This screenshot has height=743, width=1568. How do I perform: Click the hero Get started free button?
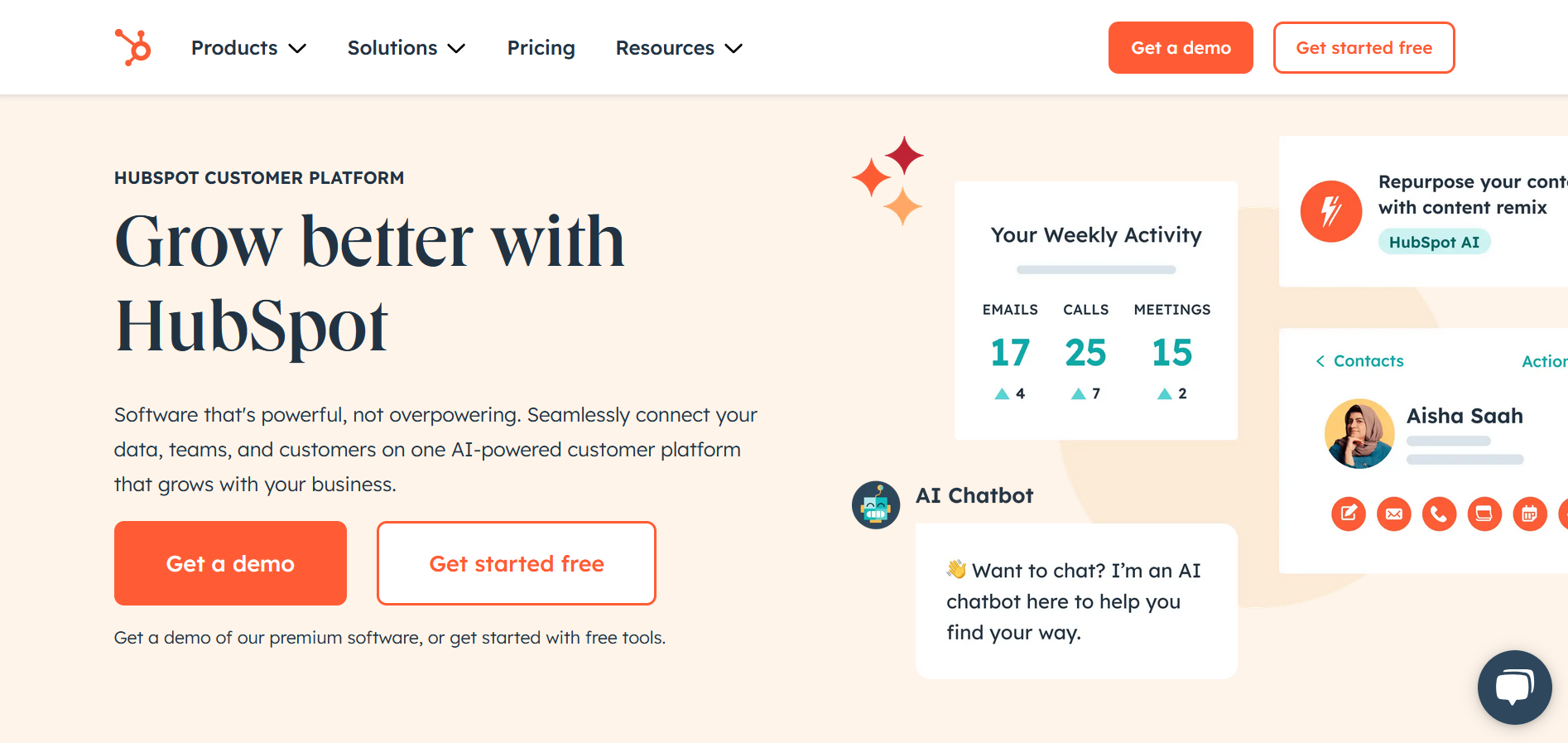pos(516,563)
